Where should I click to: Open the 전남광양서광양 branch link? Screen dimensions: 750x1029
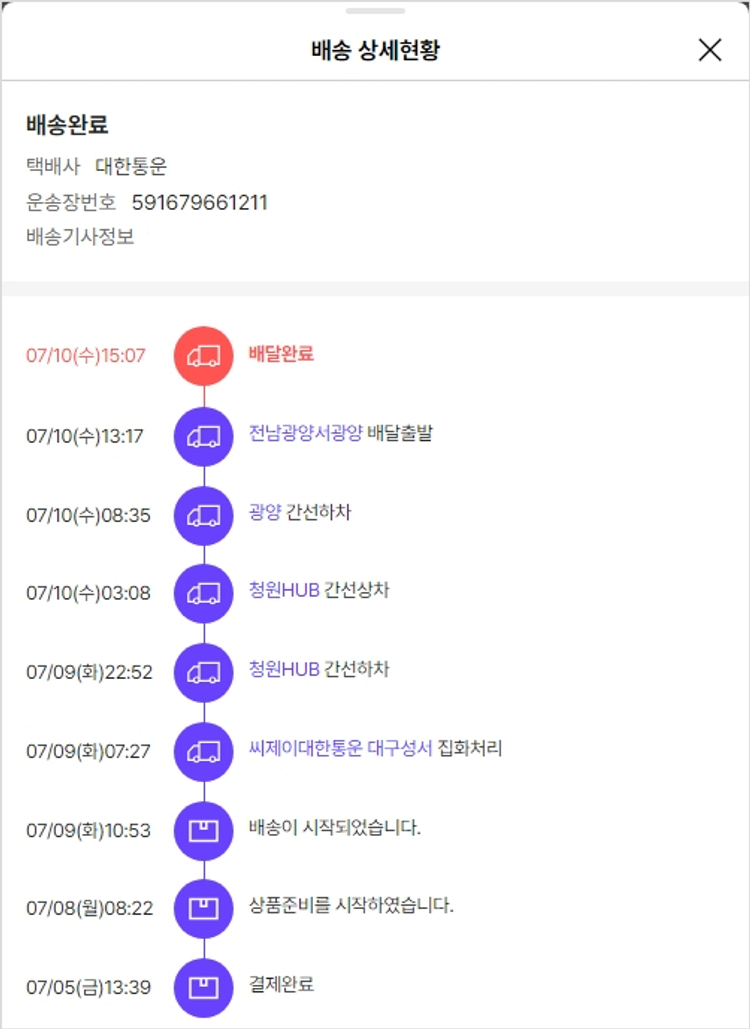[305, 434]
